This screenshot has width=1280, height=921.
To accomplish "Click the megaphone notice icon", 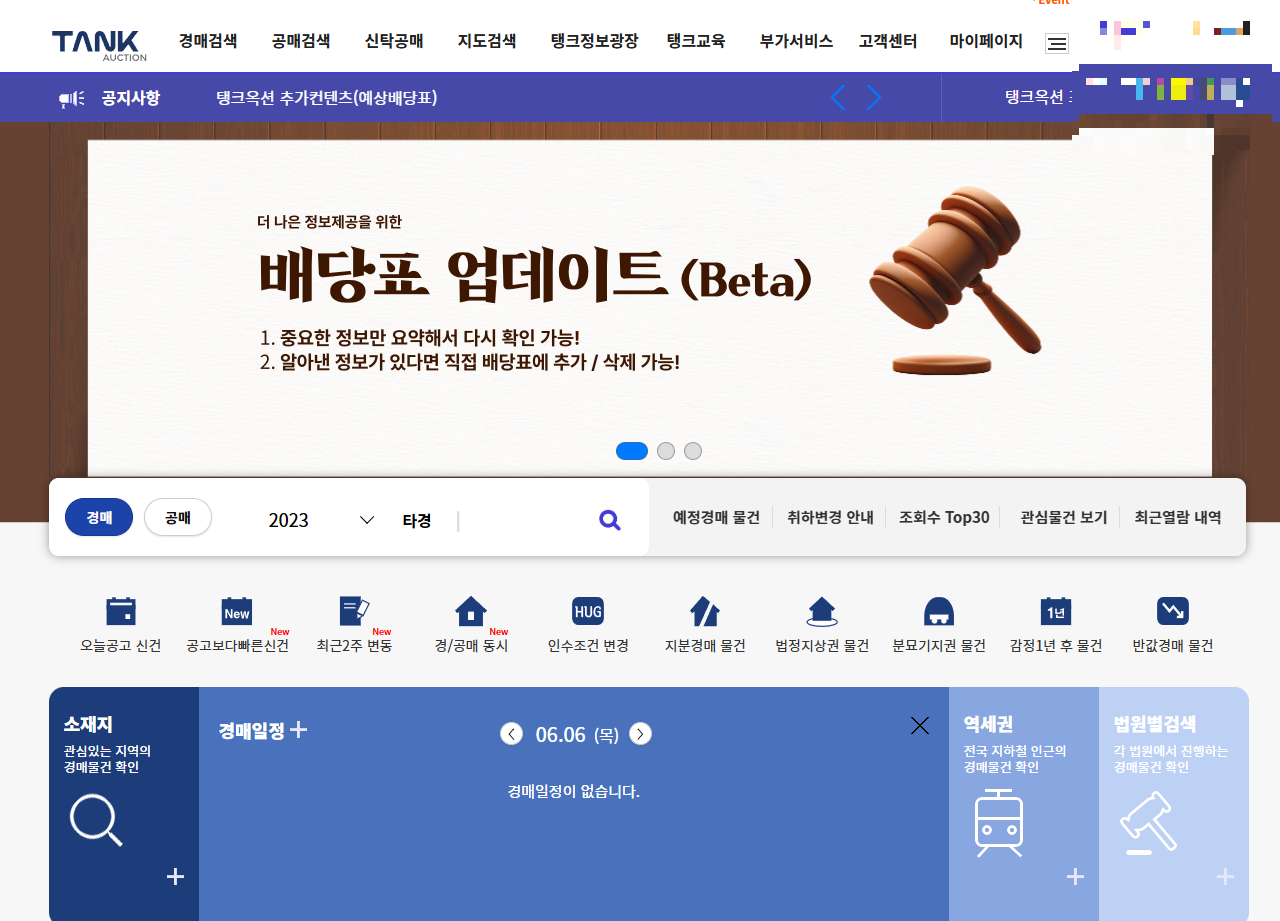I will pyautogui.click(x=71, y=98).
